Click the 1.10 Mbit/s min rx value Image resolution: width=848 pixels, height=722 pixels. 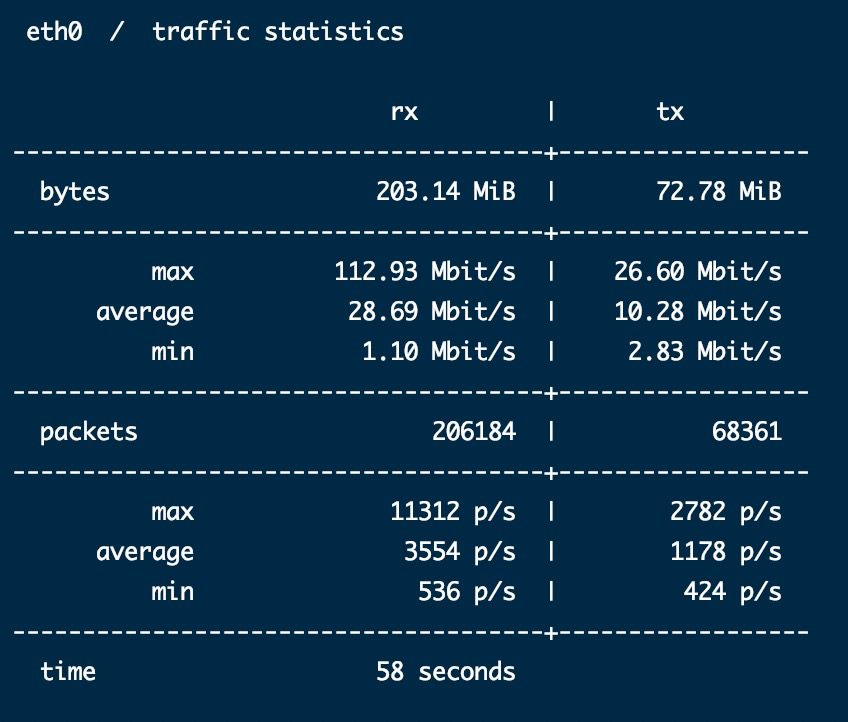439,351
